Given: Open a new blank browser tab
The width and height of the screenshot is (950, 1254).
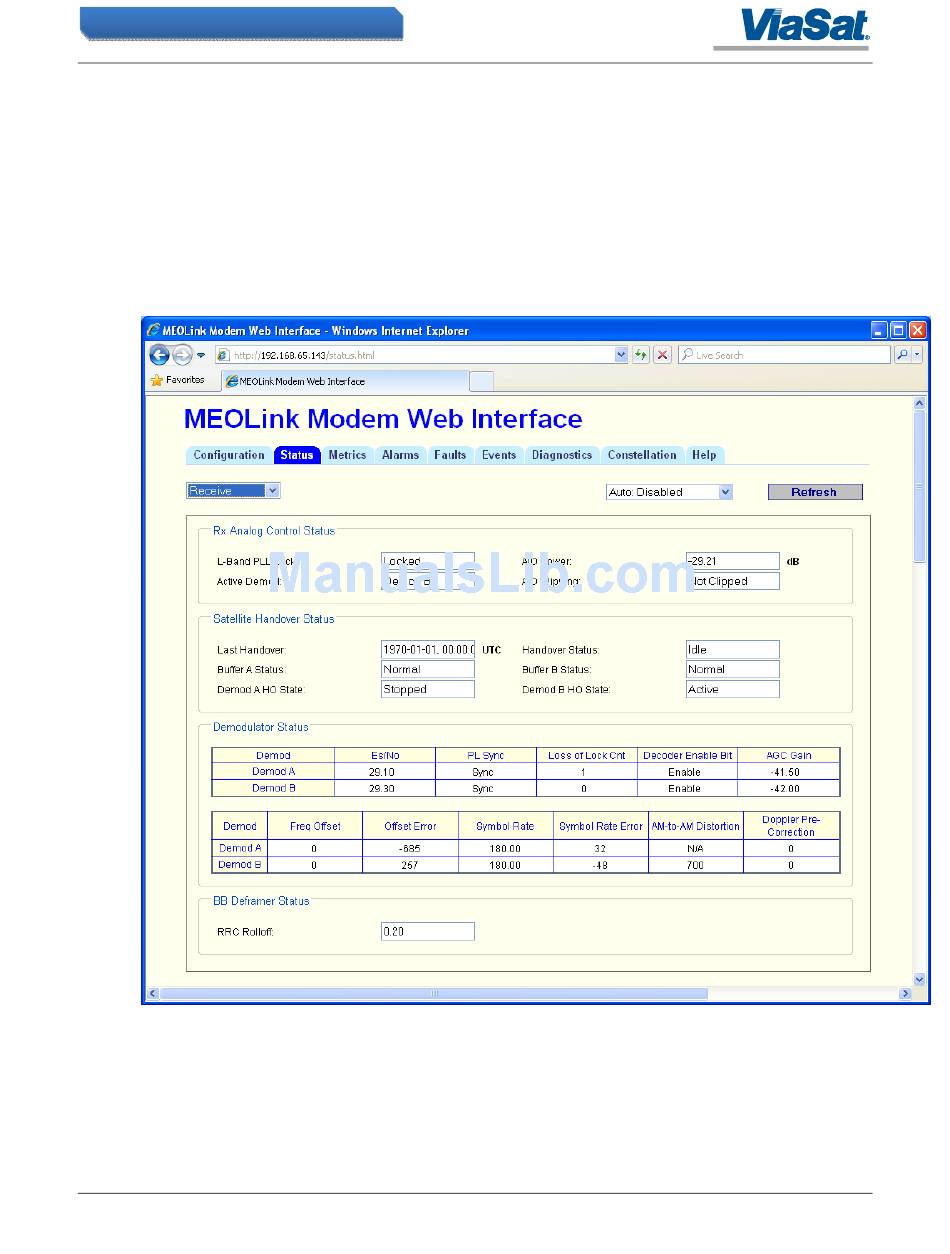Looking at the screenshot, I should pos(481,381).
